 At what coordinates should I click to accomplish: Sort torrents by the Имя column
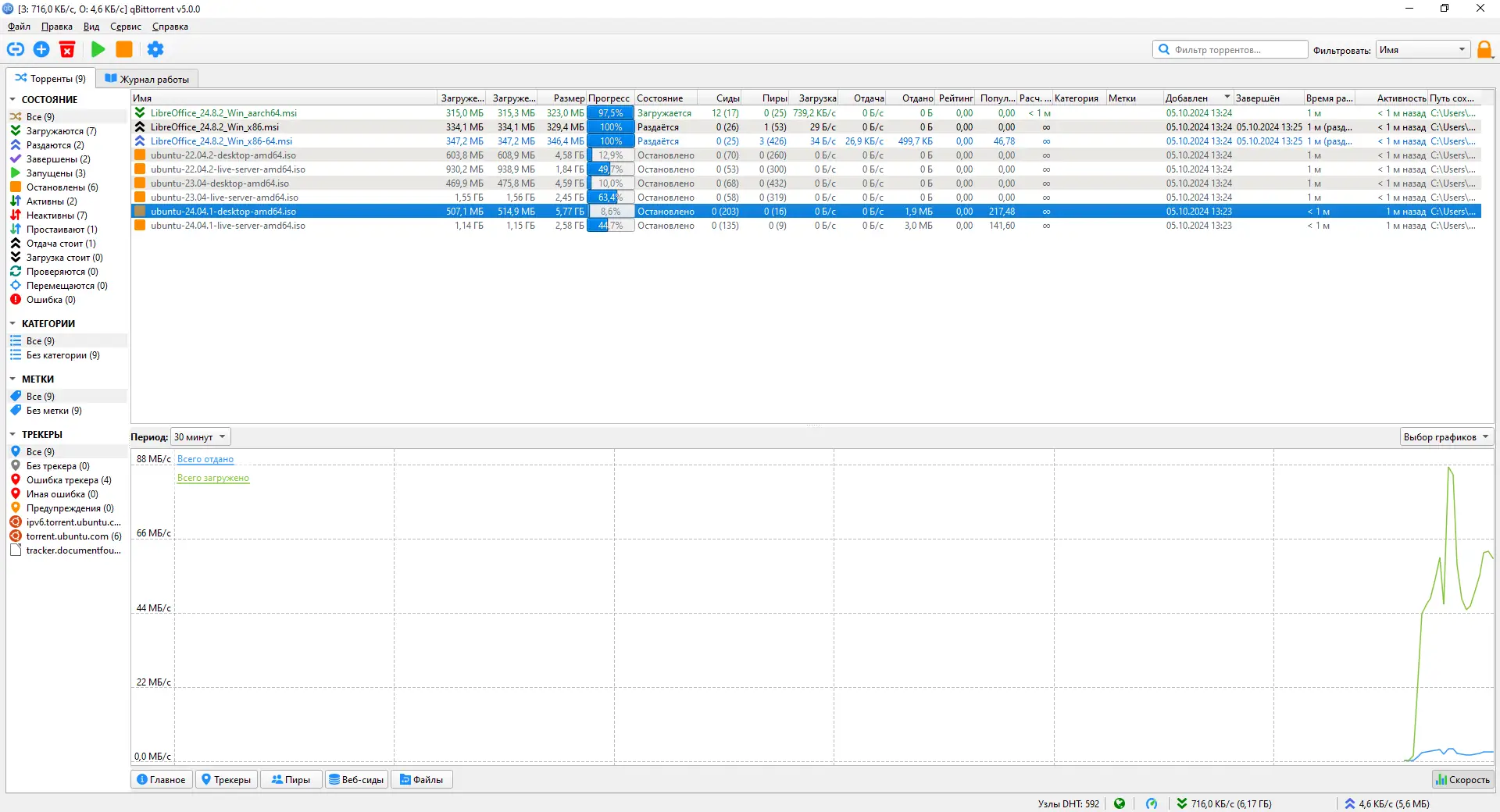284,98
